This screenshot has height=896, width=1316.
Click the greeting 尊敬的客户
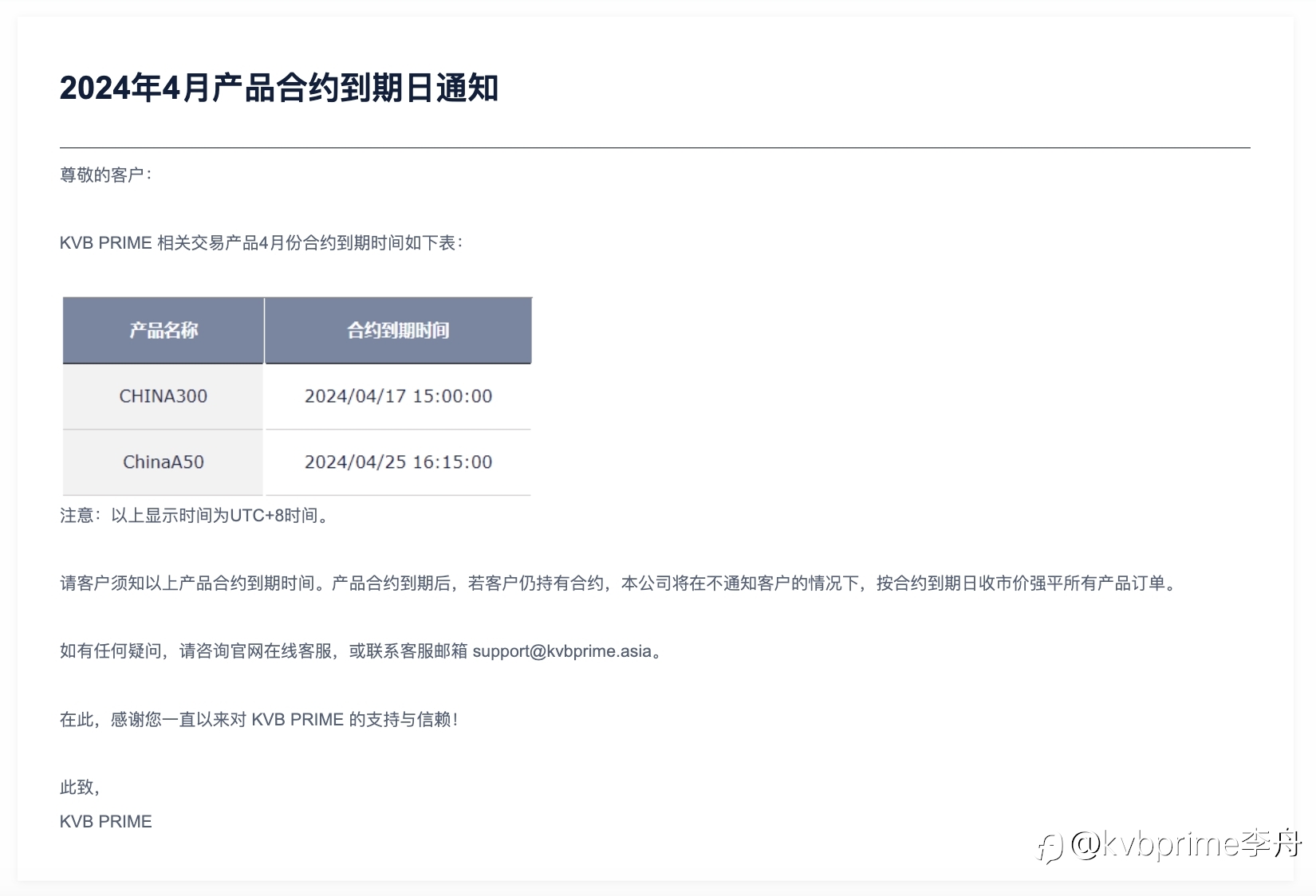tap(106, 175)
